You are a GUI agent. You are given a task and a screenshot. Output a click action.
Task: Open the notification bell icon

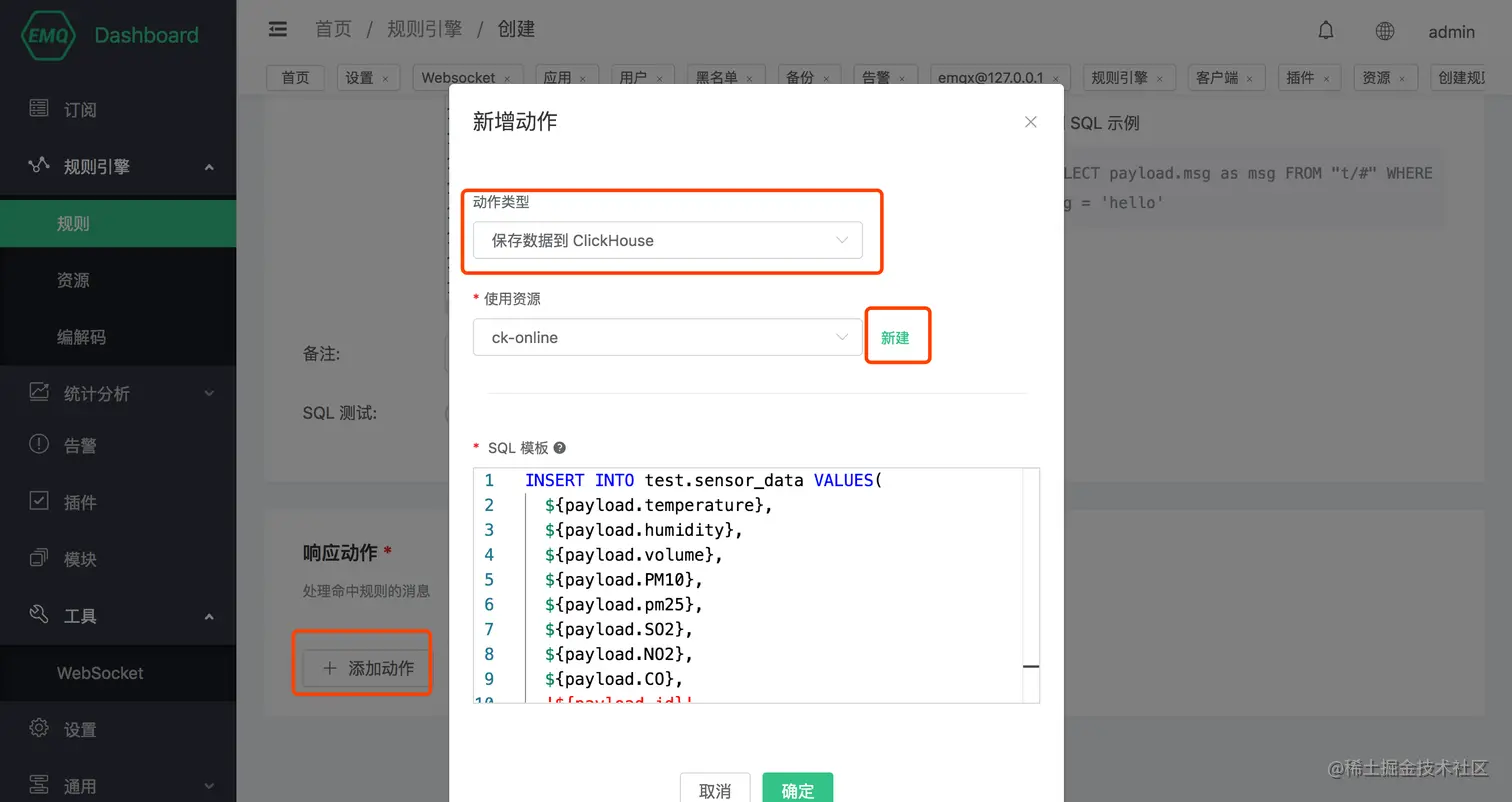pyautogui.click(x=1326, y=31)
